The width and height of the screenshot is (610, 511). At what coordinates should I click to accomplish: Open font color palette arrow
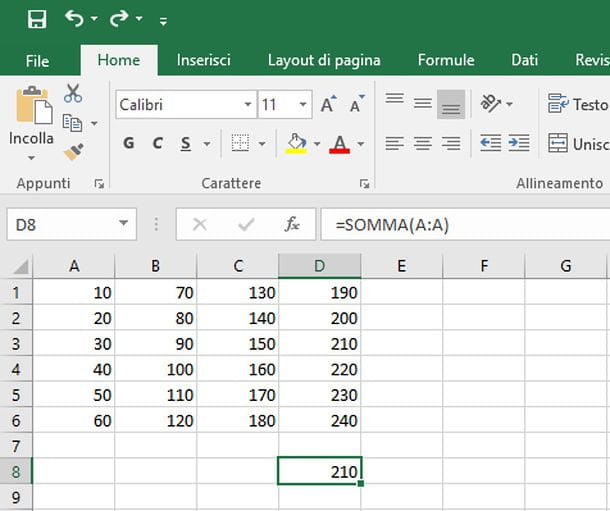pos(361,144)
